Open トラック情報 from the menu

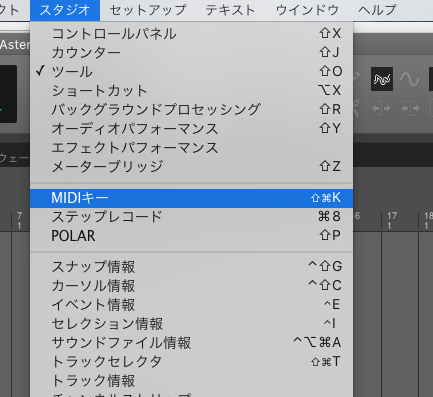(191, 381)
